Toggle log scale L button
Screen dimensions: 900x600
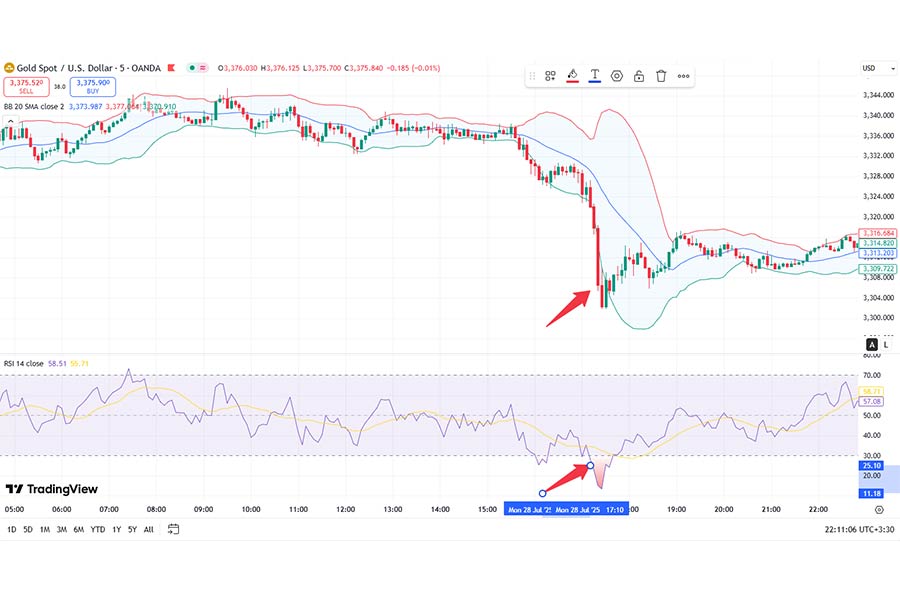point(886,344)
